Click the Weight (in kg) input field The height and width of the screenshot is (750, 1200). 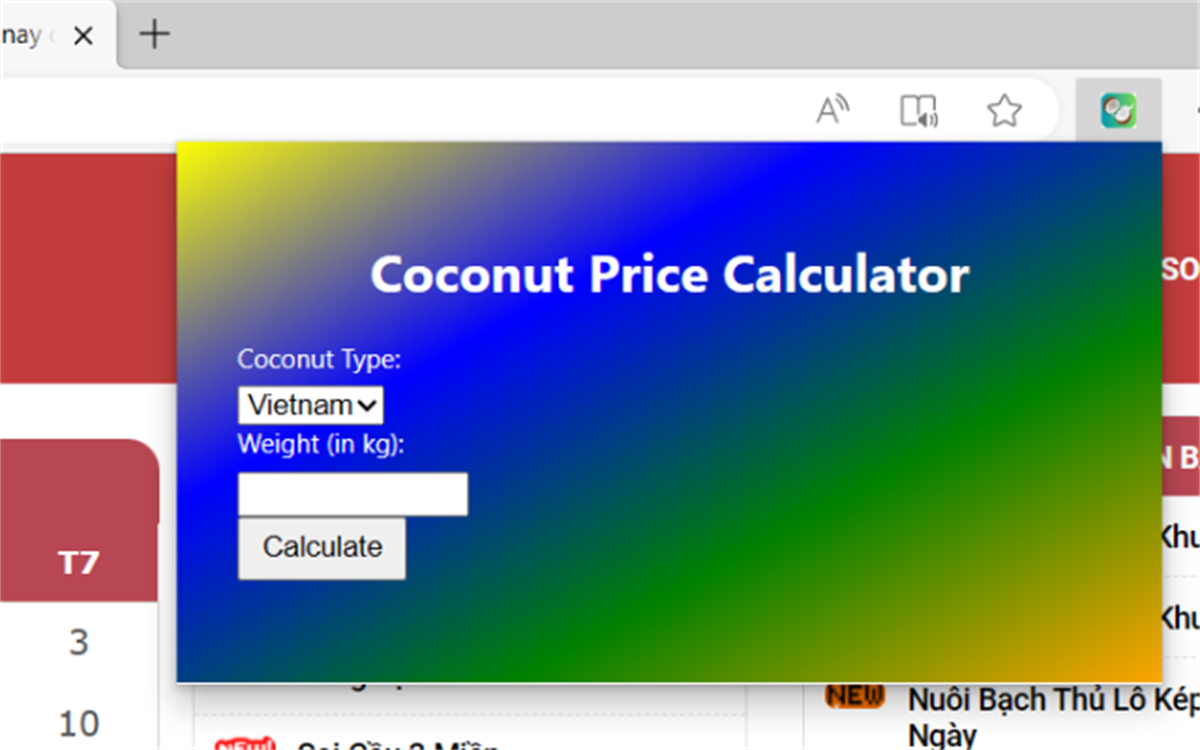352,493
